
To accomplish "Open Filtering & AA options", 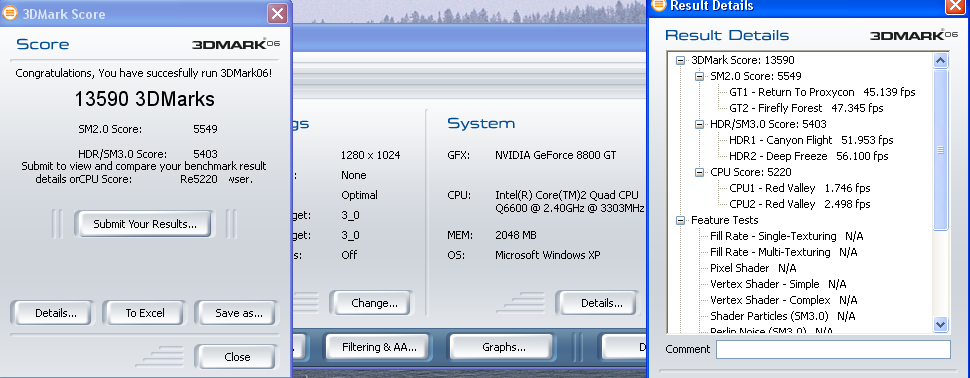I will coord(379,347).
